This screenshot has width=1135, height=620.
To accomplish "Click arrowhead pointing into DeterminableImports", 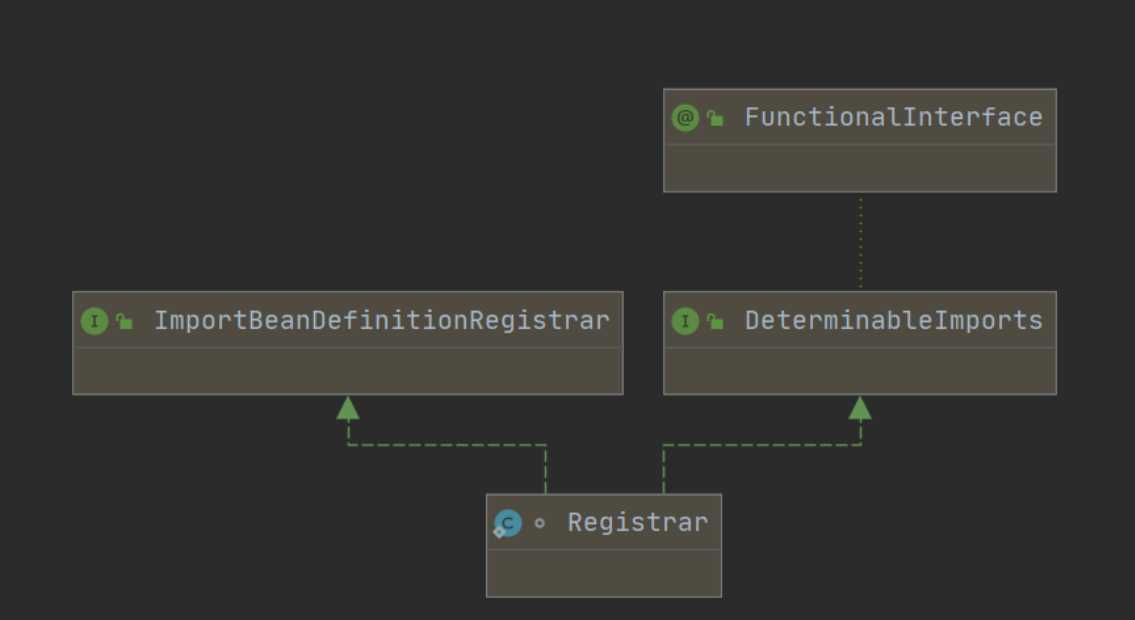I will [860, 408].
